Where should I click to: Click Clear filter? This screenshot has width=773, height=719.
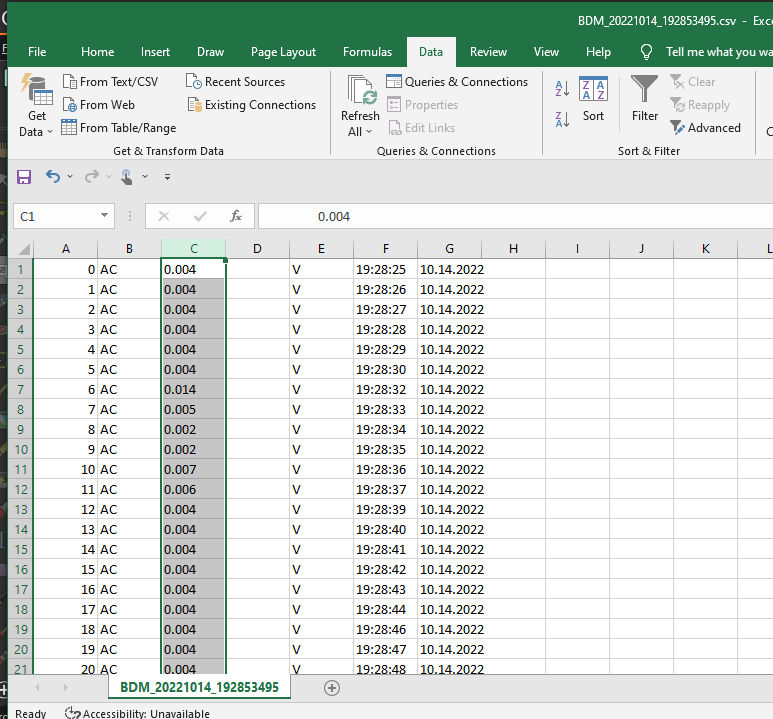coord(693,82)
